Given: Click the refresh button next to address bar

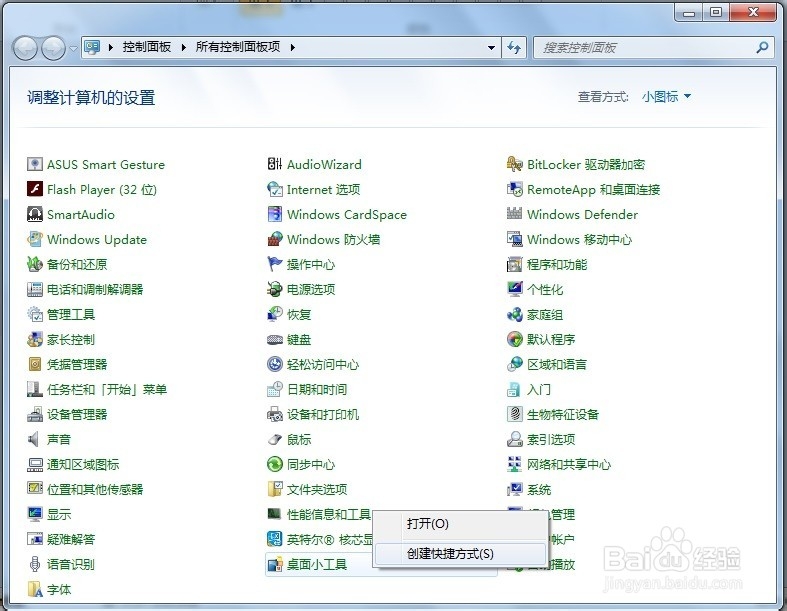Looking at the screenshot, I should [514, 48].
